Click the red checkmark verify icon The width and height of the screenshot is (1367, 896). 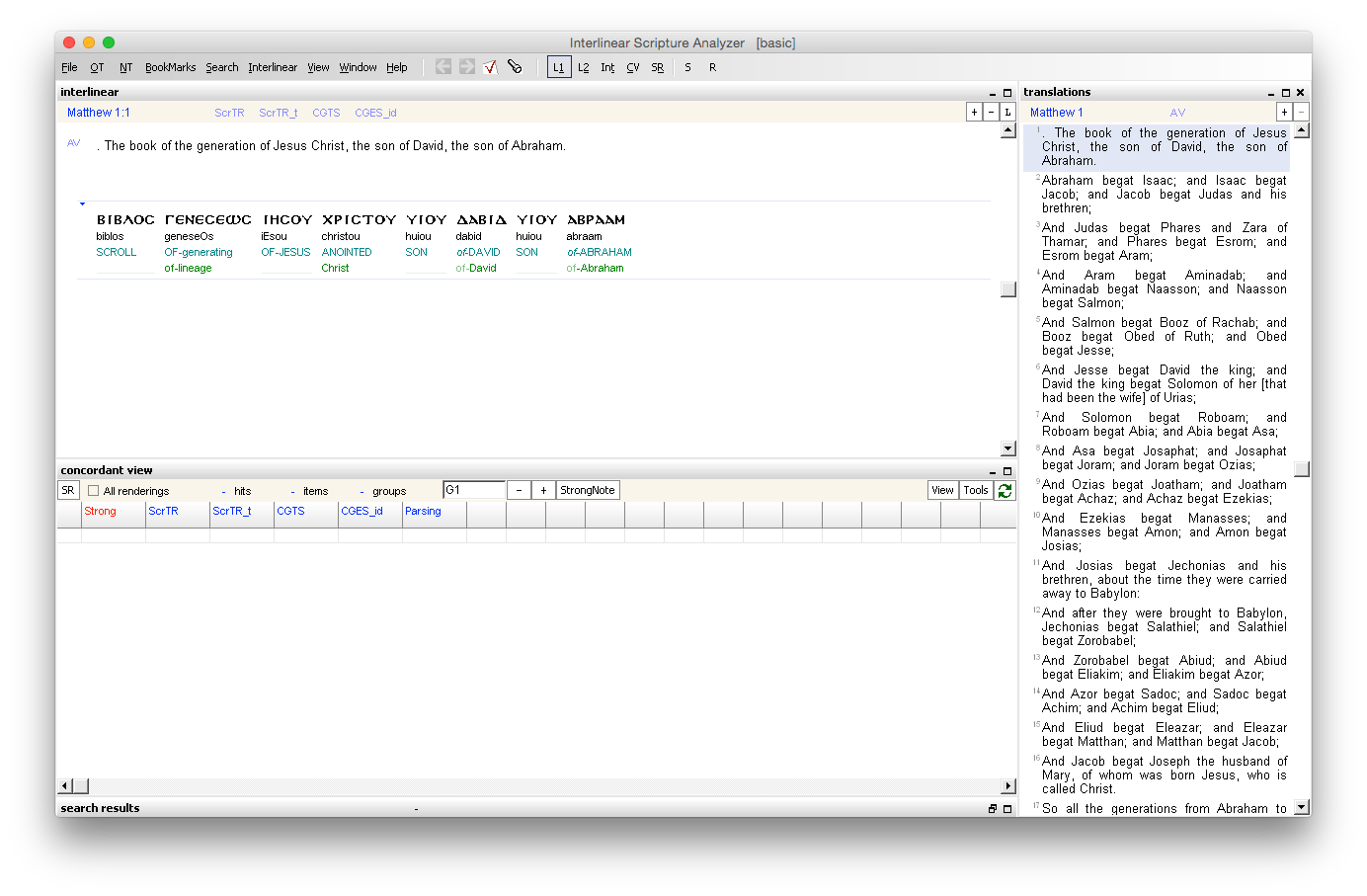[489, 67]
